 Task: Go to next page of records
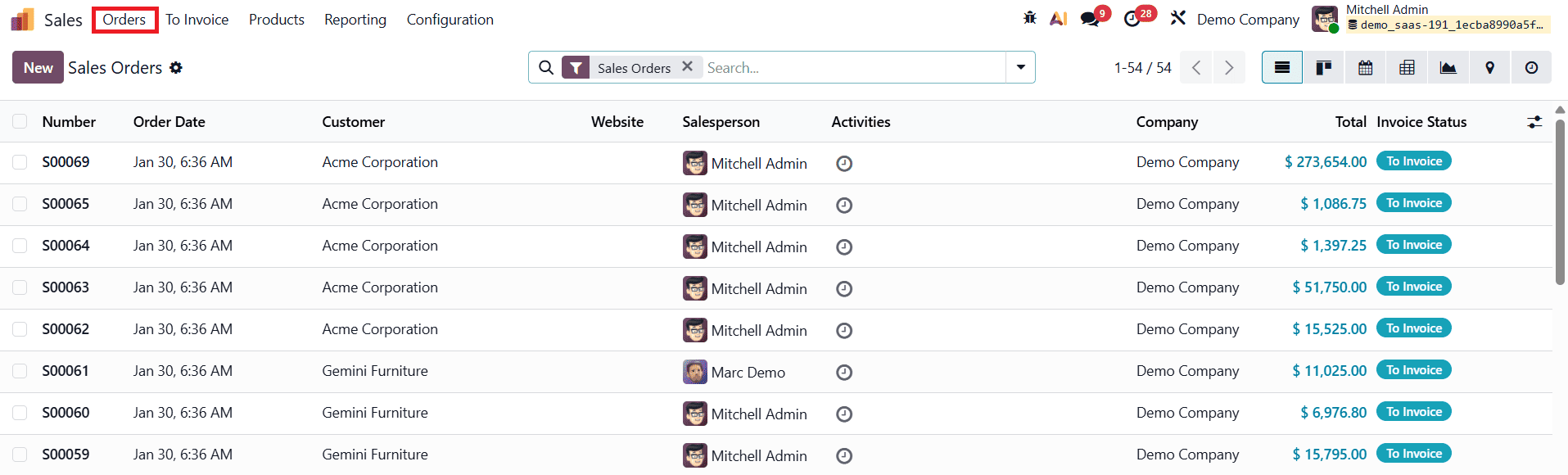[1229, 67]
